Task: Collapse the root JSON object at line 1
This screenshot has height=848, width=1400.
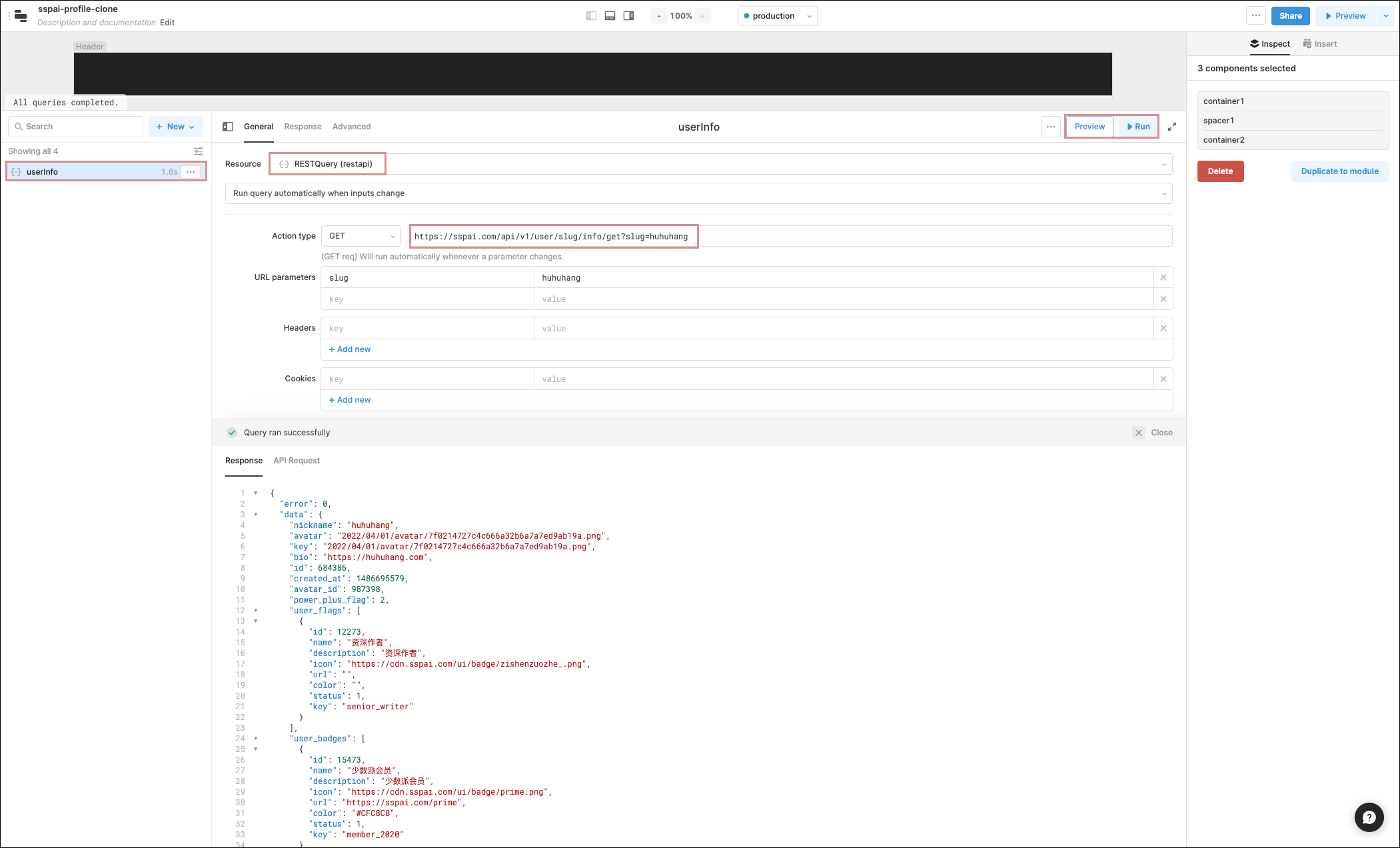Action: (x=255, y=493)
